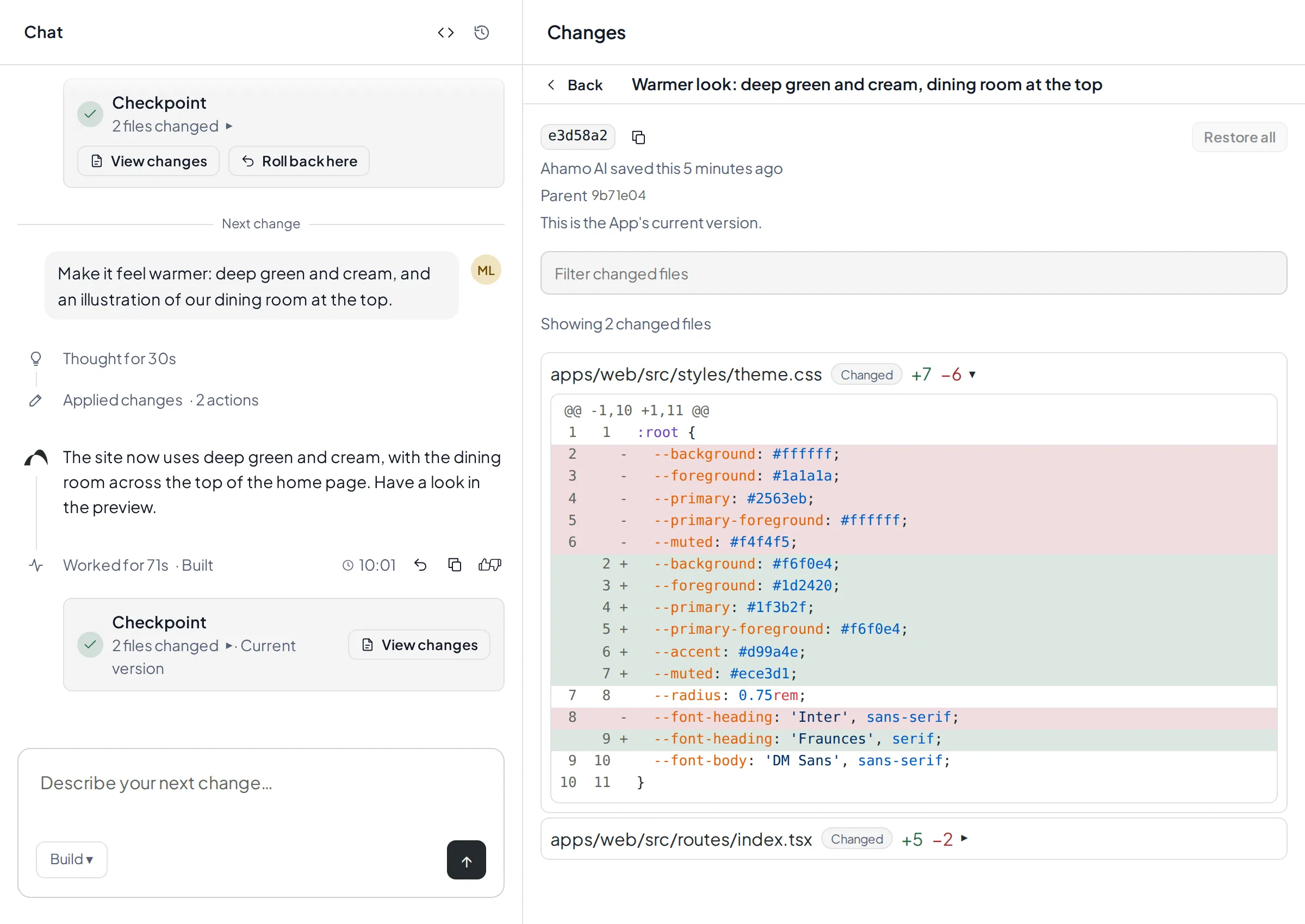Click the added 'Fraunces' font-heading line
This screenshot has height=924, width=1305.
[x=913, y=739]
